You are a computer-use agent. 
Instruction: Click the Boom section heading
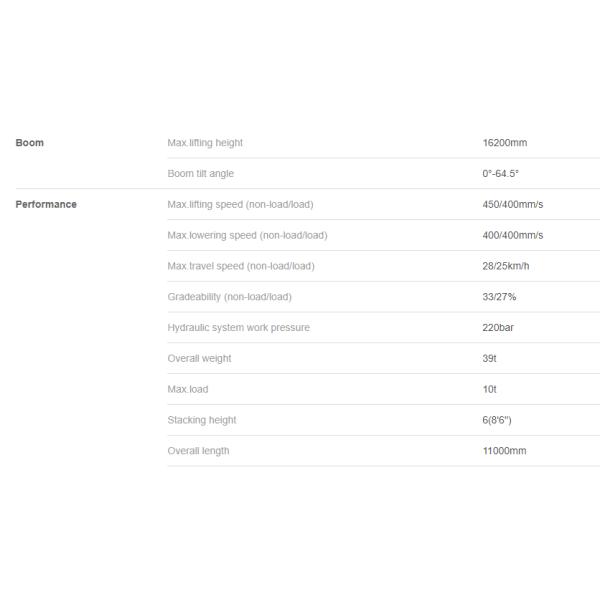pos(30,143)
